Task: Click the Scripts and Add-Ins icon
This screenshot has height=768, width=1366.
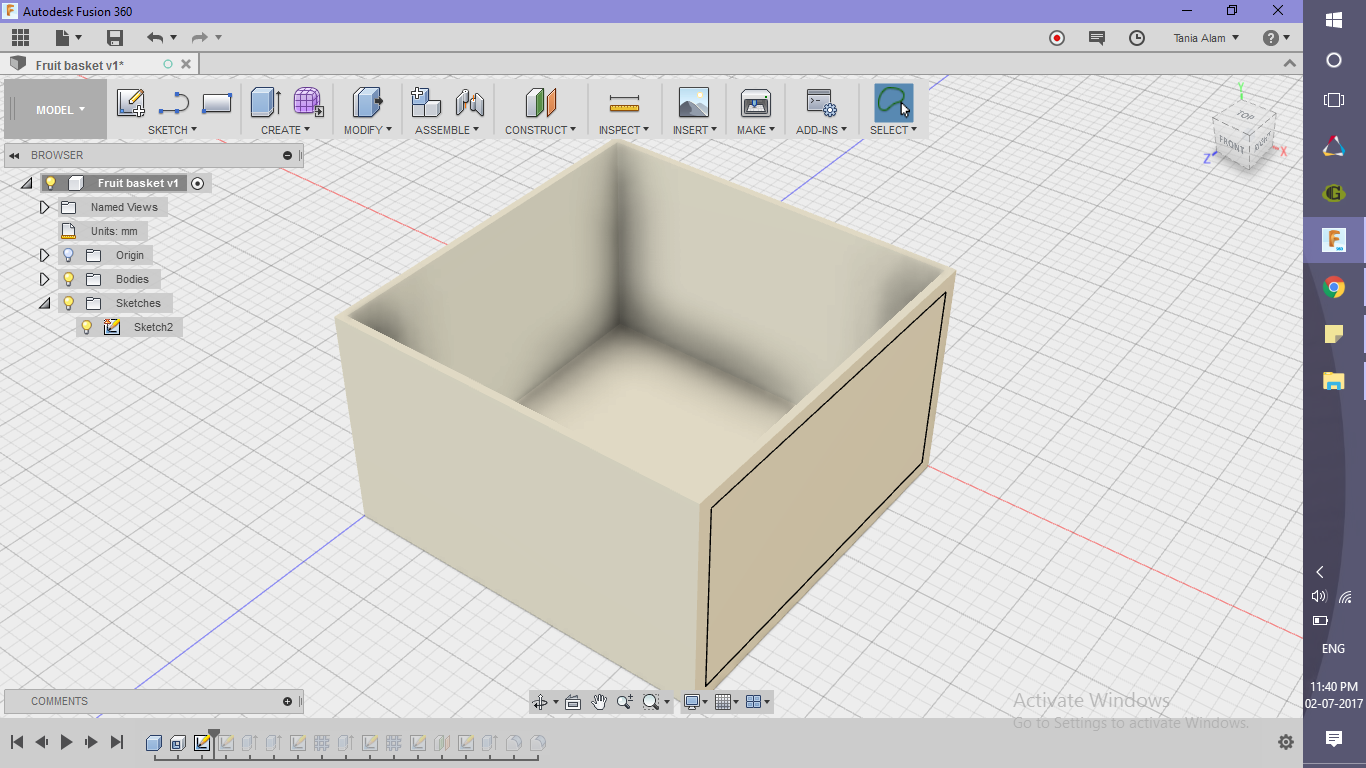Action: 821,103
